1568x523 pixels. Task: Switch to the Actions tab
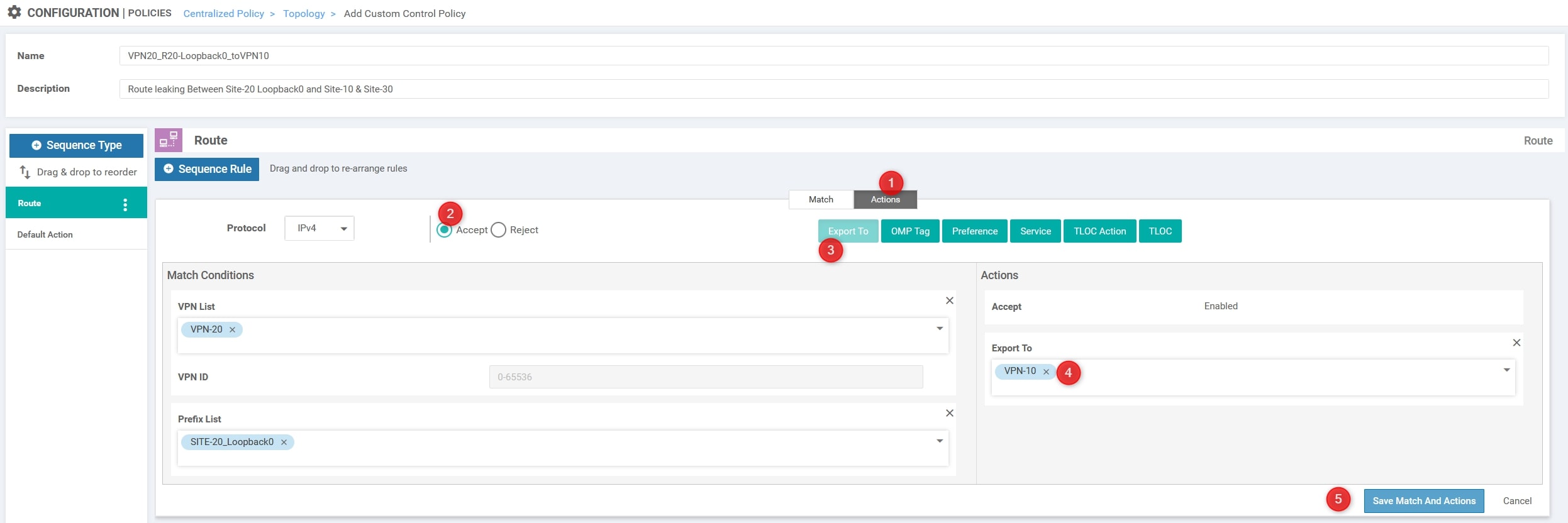coord(885,200)
